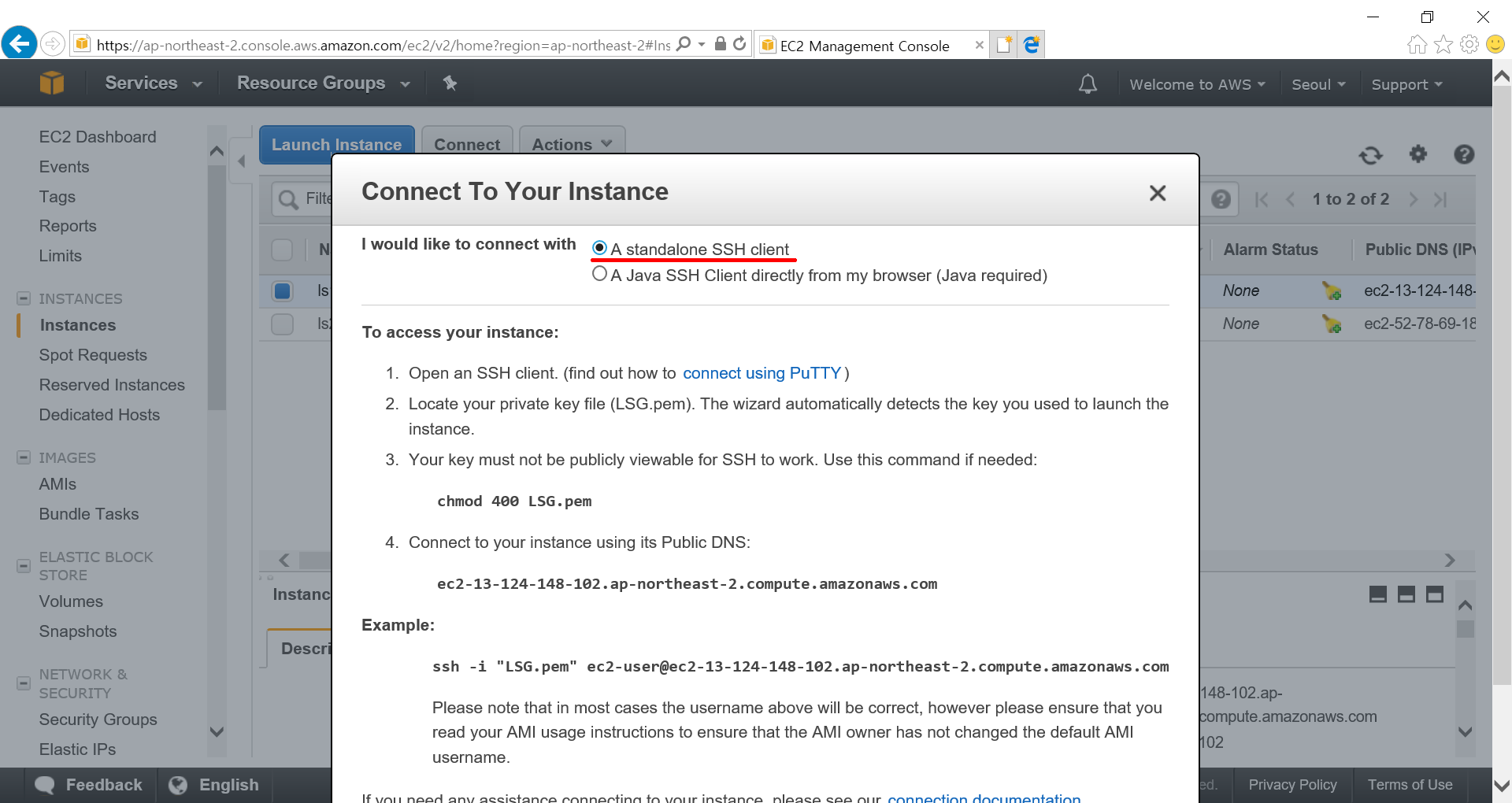Open the Welcome to AWS account menu

pos(1197,84)
